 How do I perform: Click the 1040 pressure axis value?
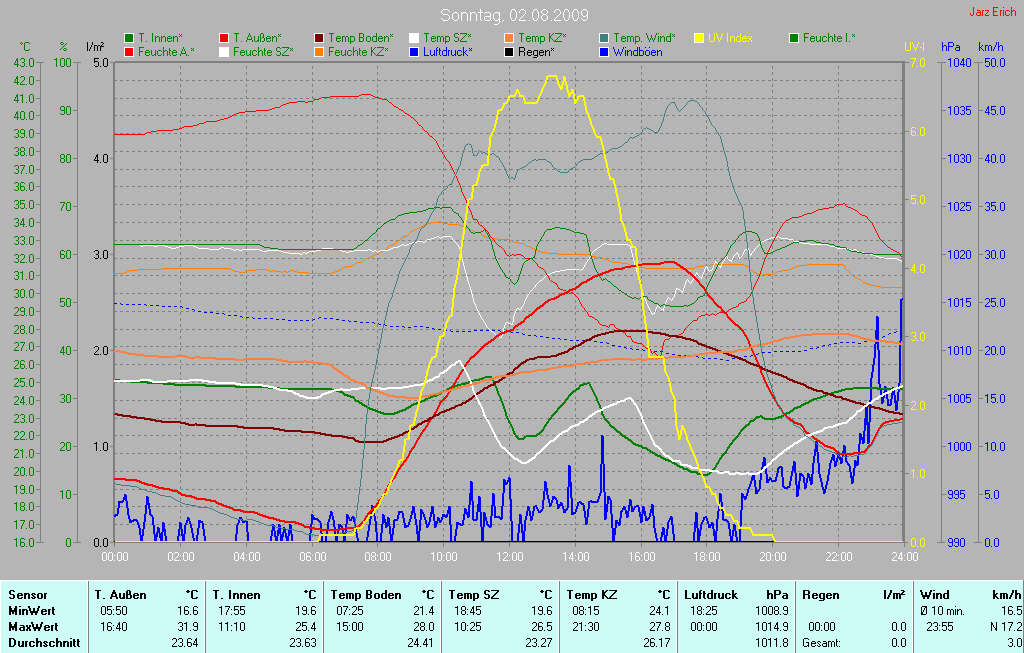(x=959, y=63)
